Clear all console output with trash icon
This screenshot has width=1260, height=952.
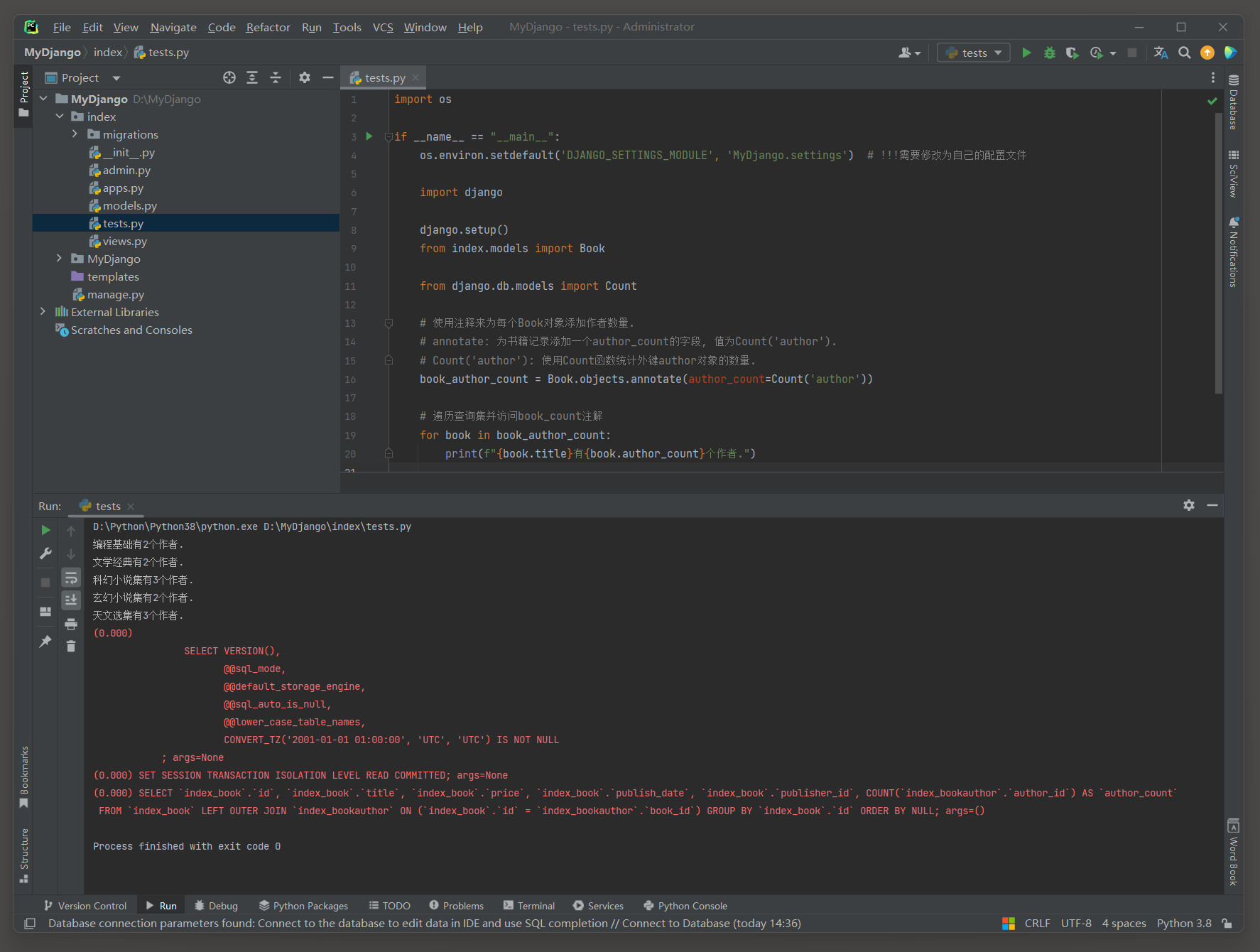(x=71, y=646)
